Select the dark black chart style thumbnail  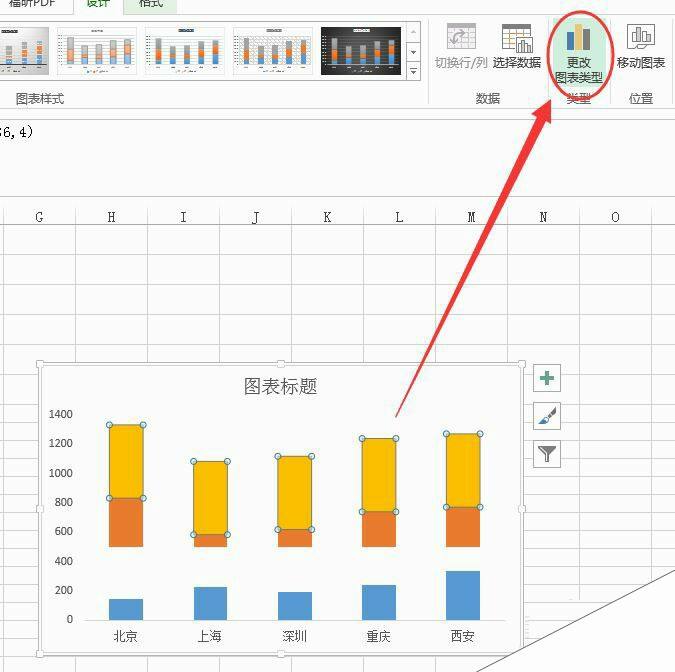tap(361, 51)
